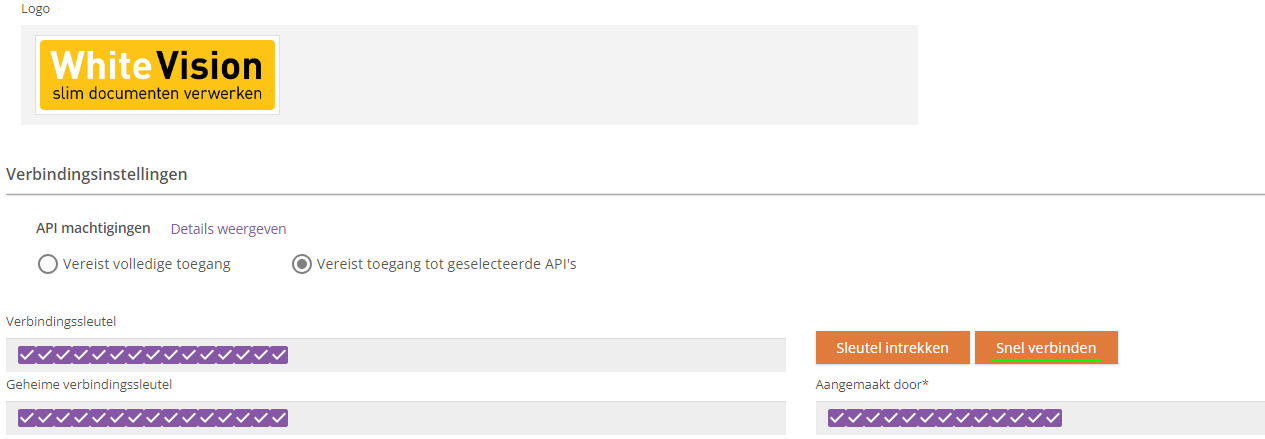The width and height of the screenshot is (1265, 439).
Task: Focus the 'Aangemaakt door' input field
Action: [1040, 418]
